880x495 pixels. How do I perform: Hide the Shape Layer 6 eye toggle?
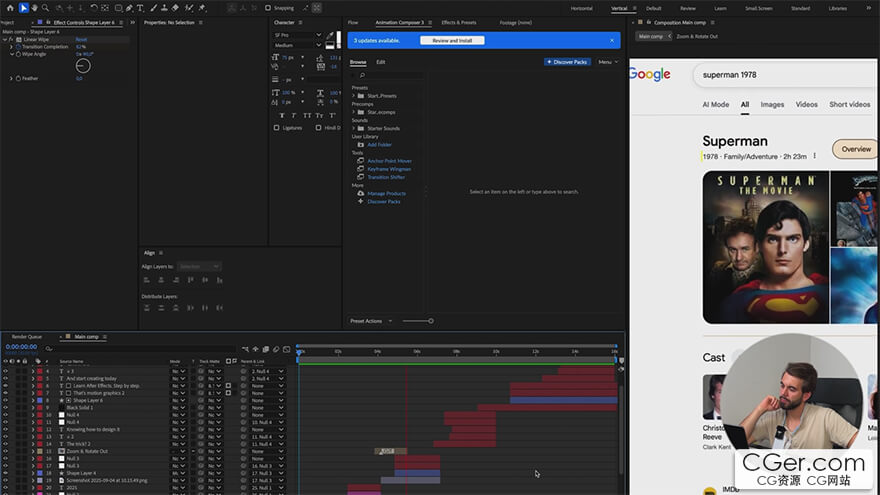[5, 400]
